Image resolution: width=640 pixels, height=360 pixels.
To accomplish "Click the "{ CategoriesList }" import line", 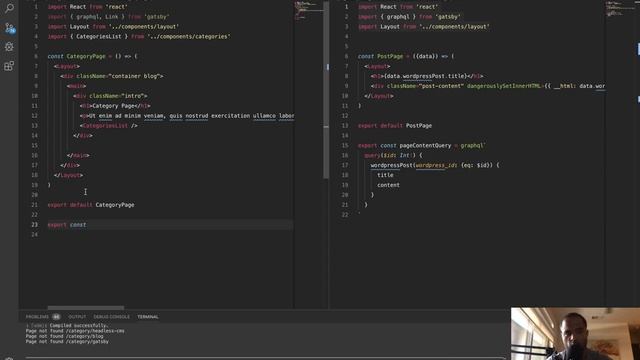I will (x=139, y=36).
